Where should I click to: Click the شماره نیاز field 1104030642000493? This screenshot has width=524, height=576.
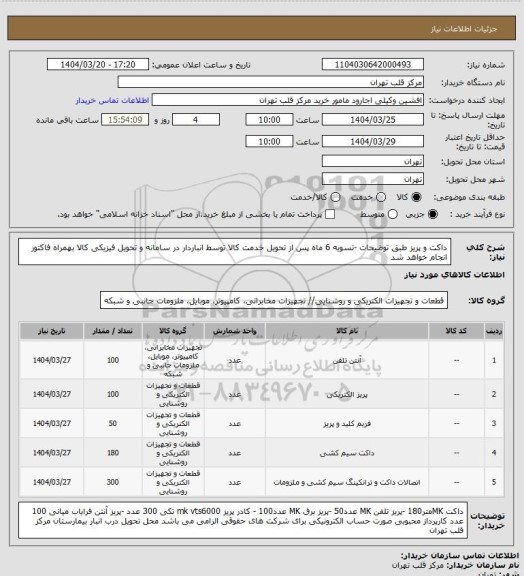(x=373, y=64)
